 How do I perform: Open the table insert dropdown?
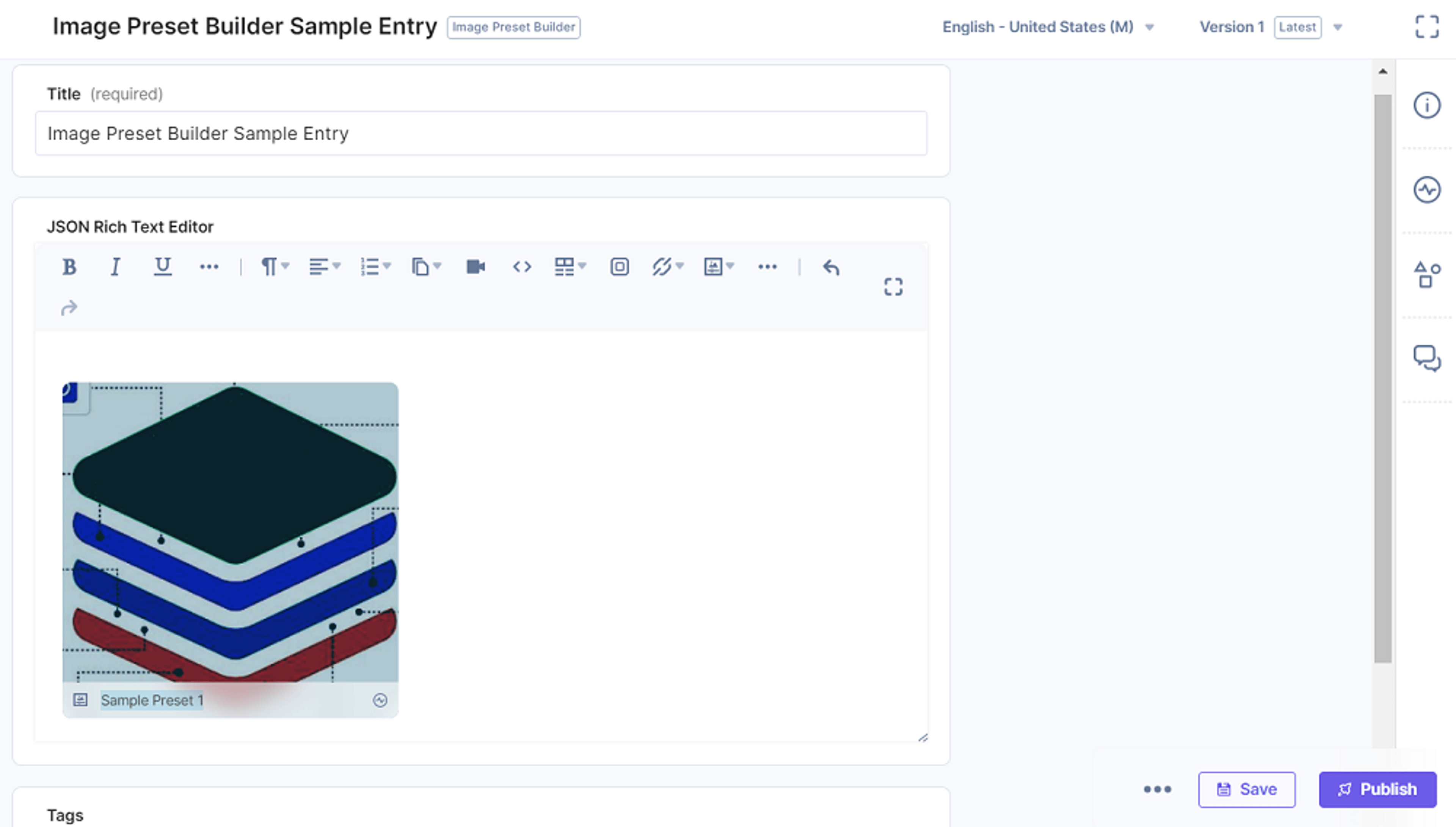(570, 267)
